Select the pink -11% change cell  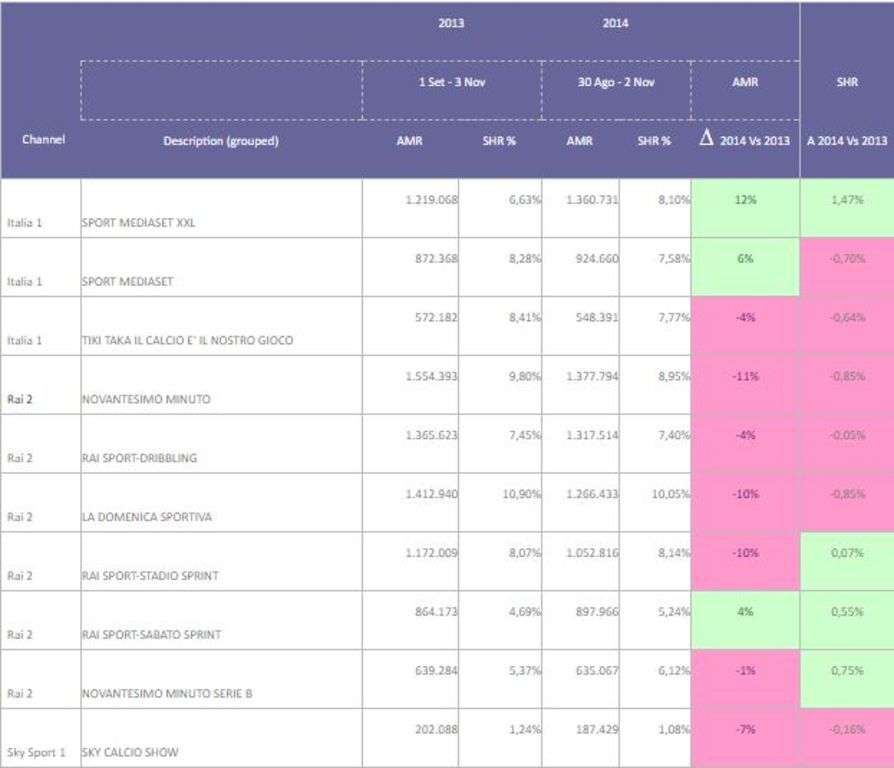(x=745, y=384)
